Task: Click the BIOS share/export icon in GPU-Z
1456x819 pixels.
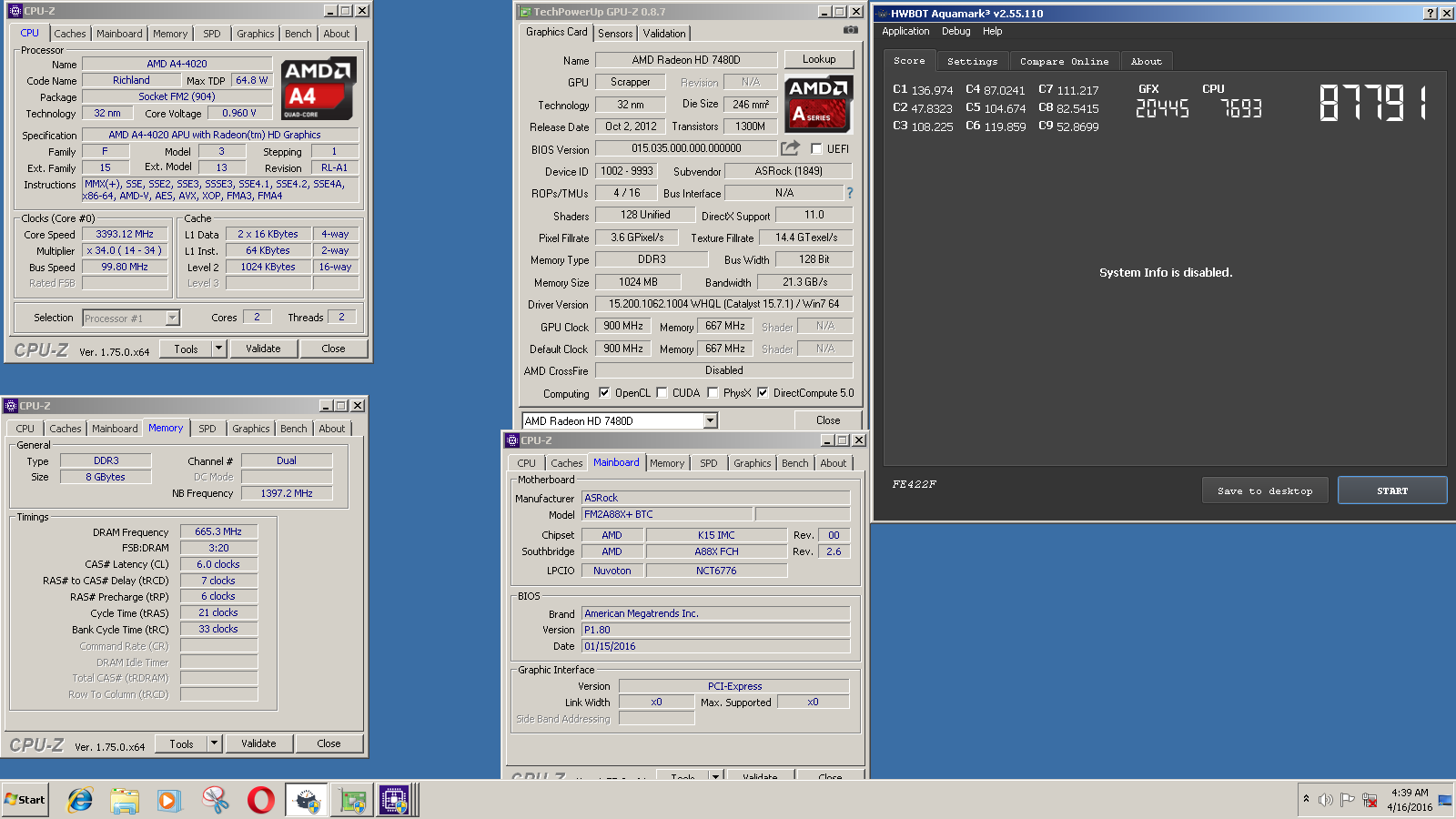Action: (x=790, y=147)
